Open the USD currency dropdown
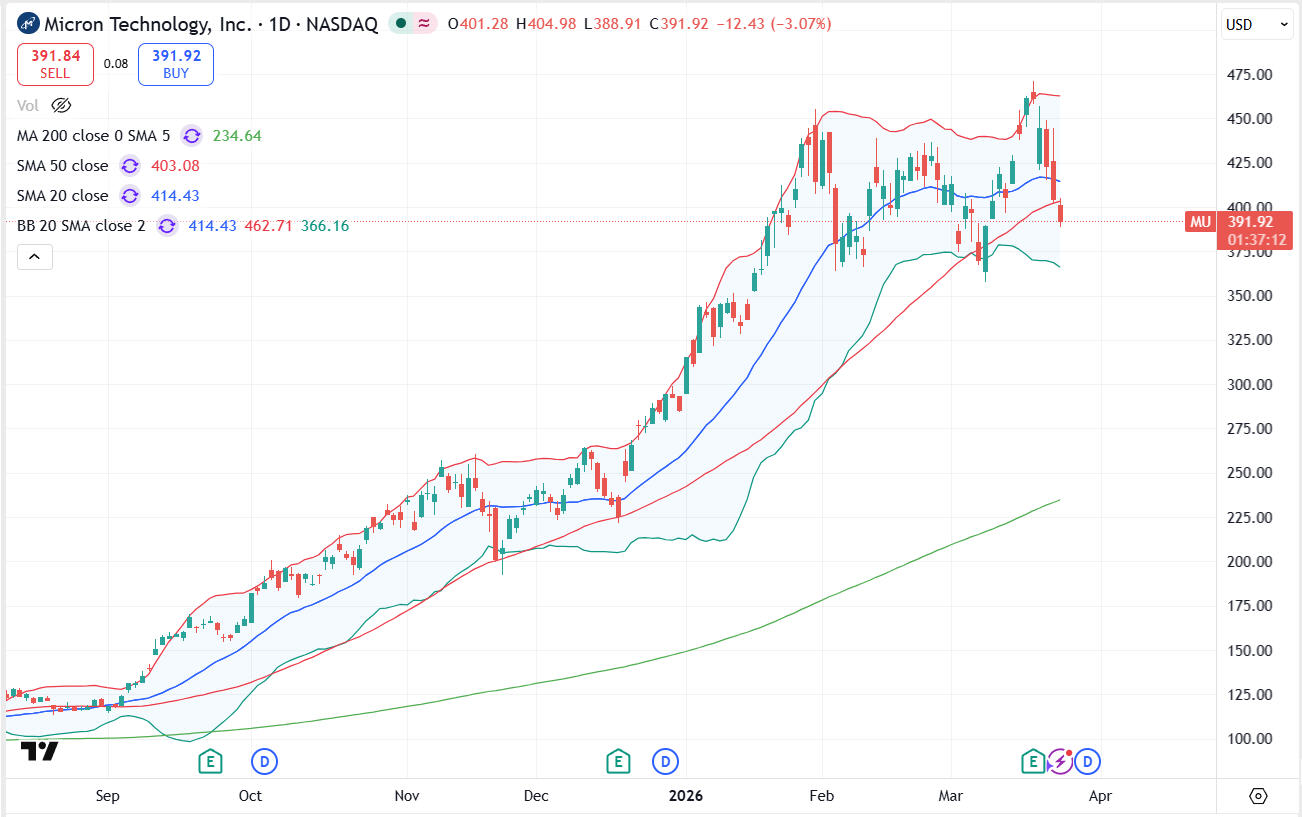 click(1256, 25)
